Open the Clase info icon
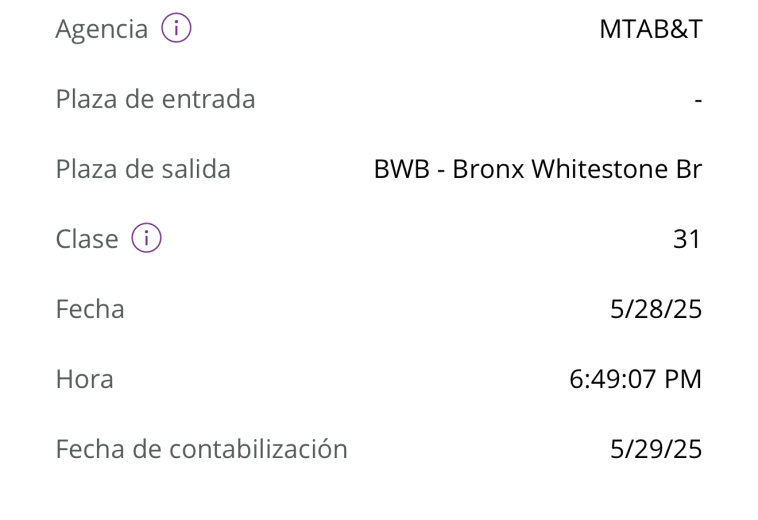Viewport: 758px width, 520px height. coord(146,238)
